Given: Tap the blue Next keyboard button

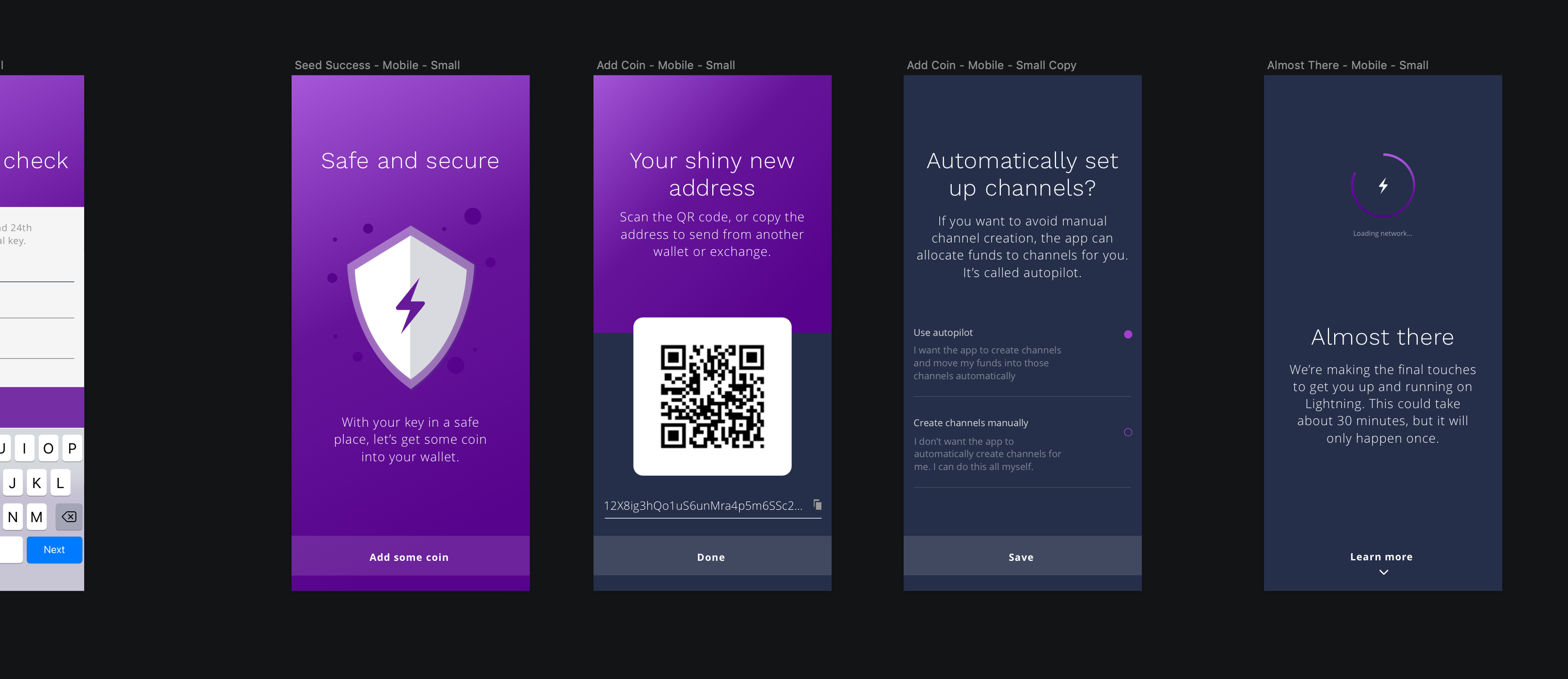Looking at the screenshot, I should 54,549.
